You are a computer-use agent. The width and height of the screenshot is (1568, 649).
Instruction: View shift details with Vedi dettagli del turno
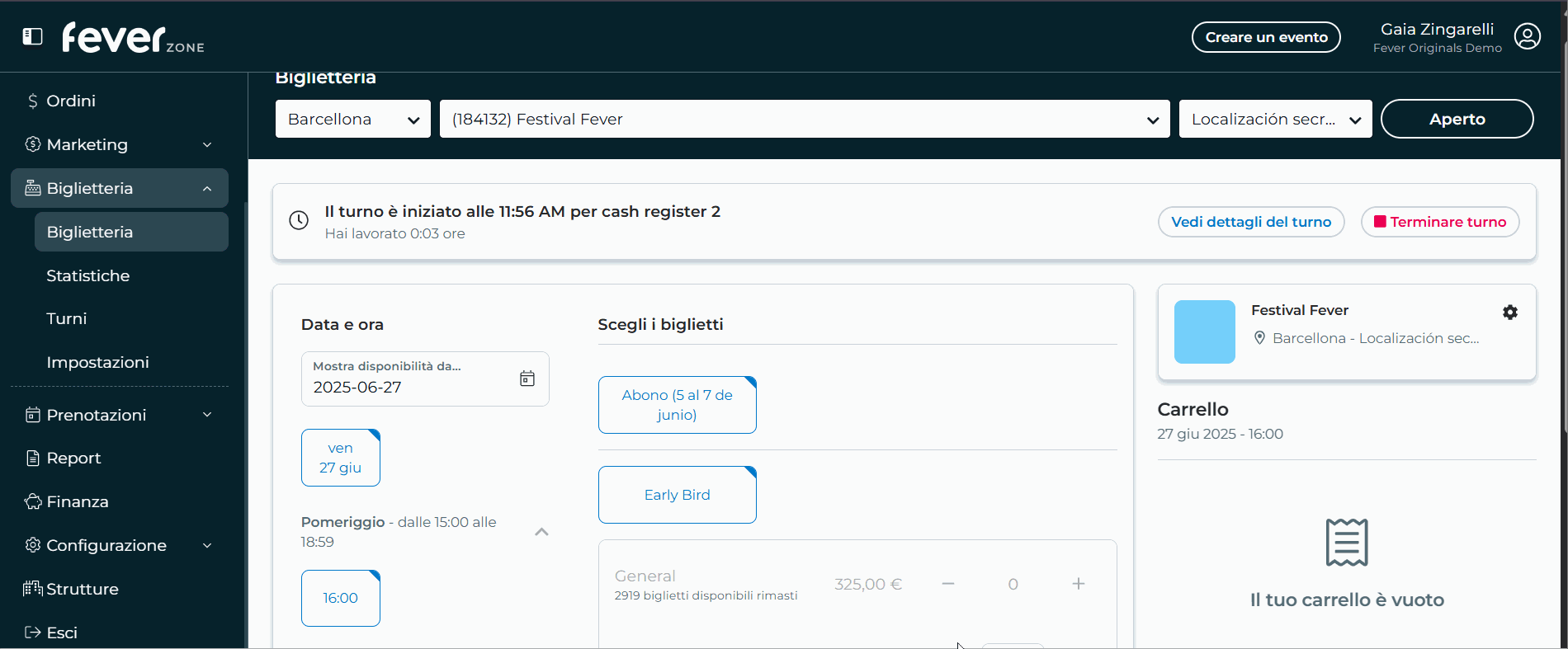1251,222
